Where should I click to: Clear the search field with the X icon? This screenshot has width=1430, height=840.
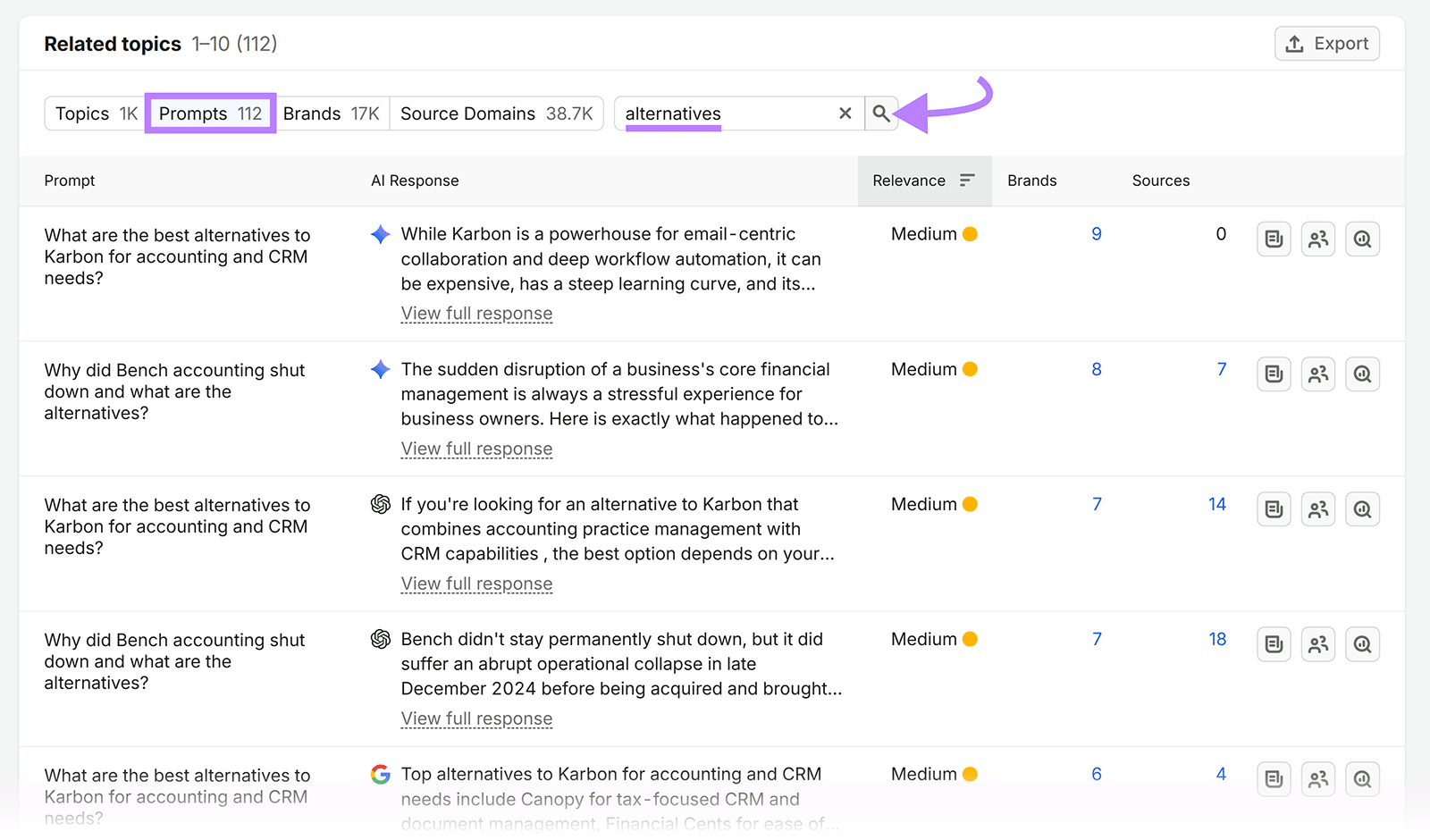click(x=845, y=113)
